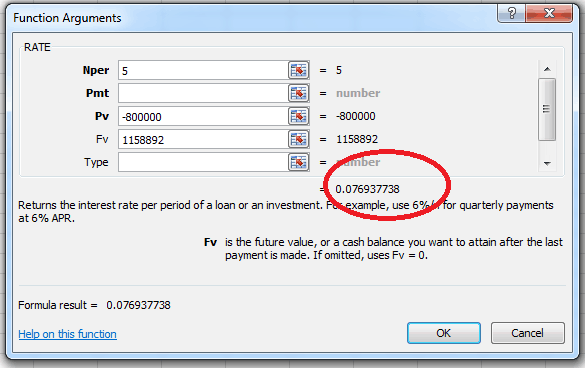The height and width of the screenshot is (368, 585).
Task: Open Help on this function link
Action: 68,334
